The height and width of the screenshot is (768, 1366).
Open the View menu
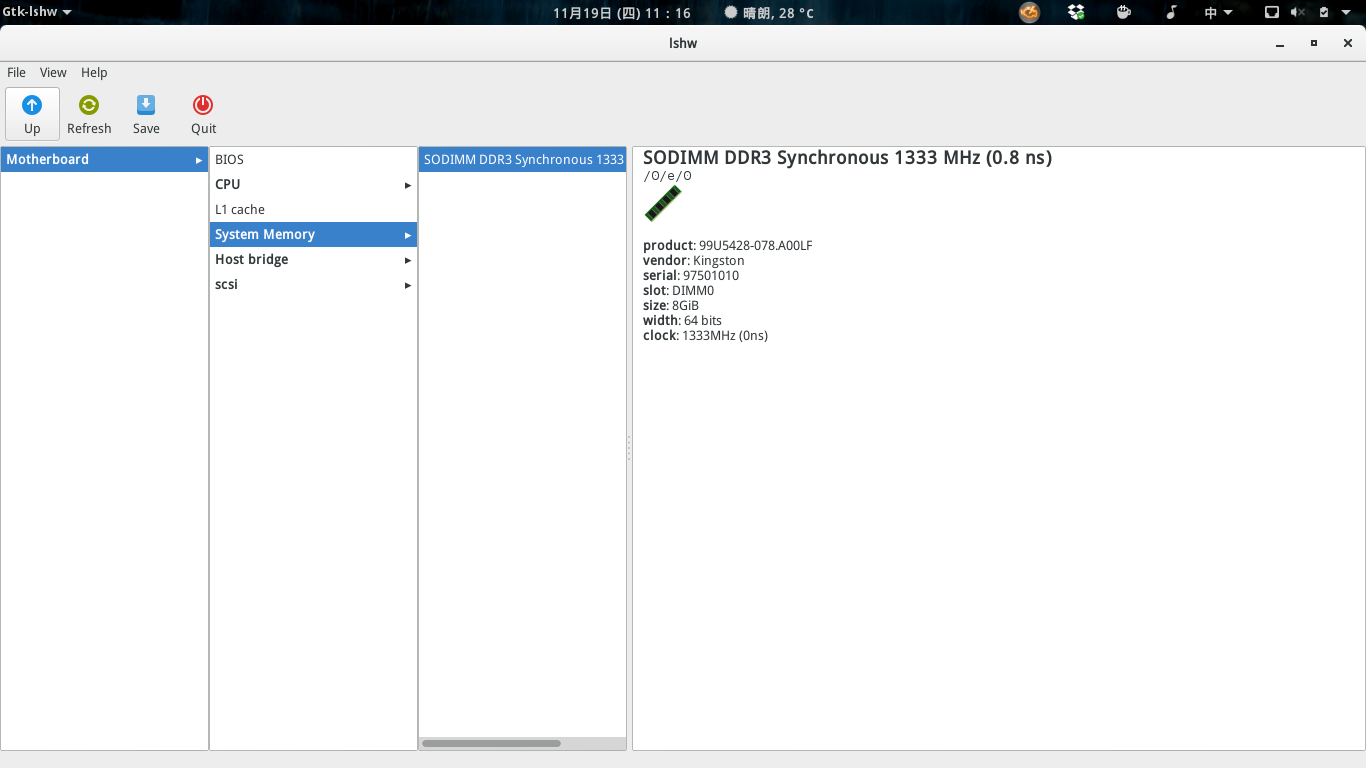tap(53, 72)
